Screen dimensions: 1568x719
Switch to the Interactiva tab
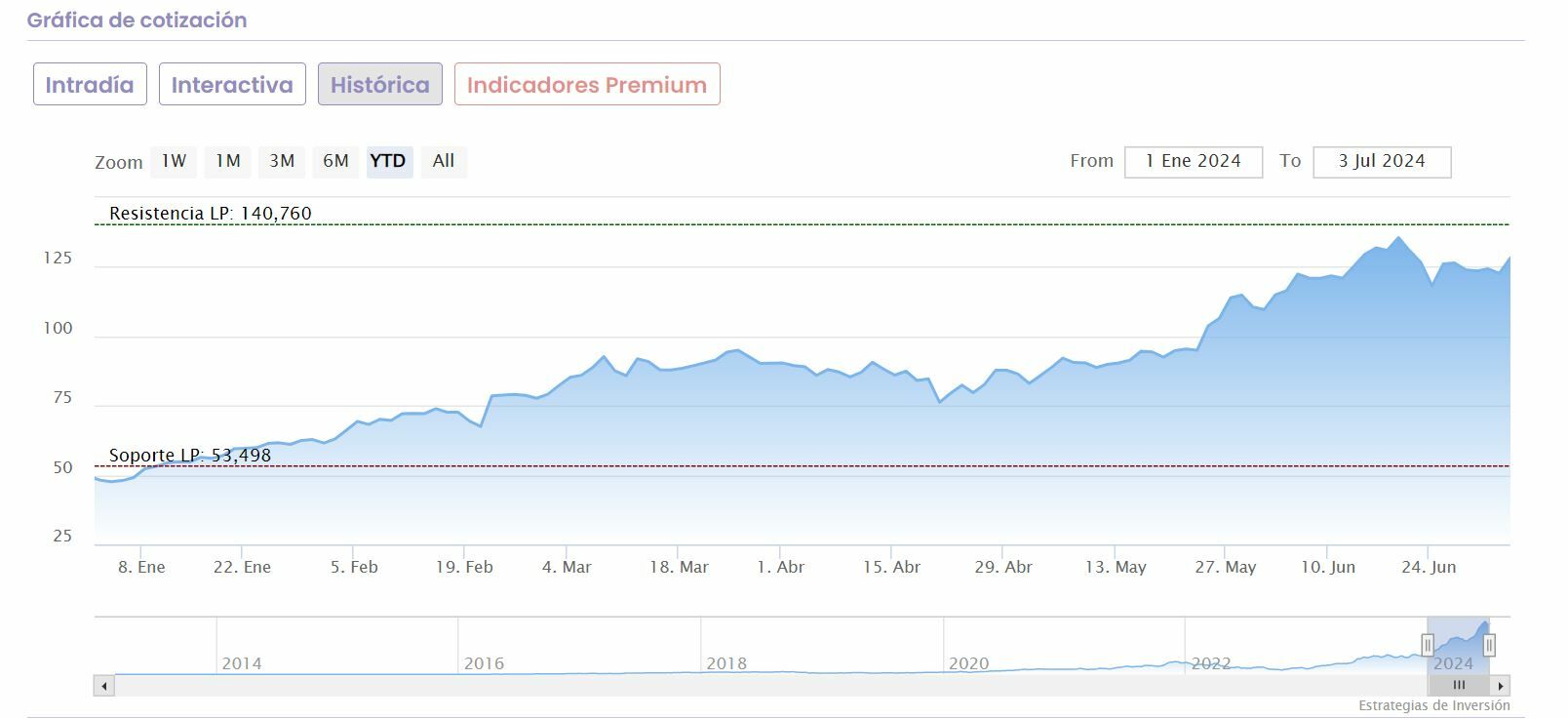pos(232,85)
